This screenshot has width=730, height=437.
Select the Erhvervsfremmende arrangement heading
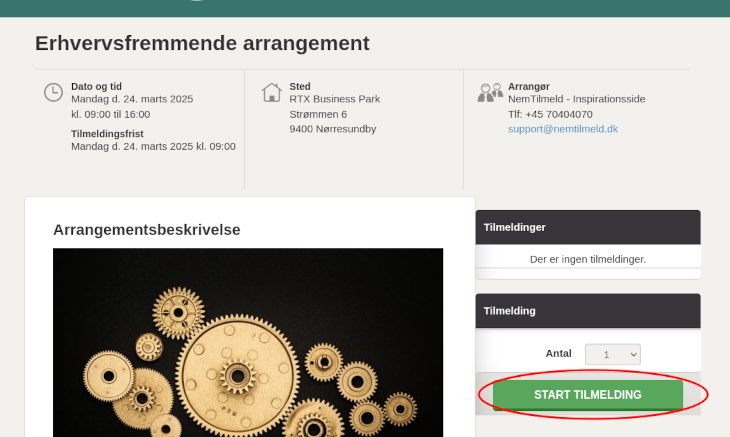[x=202, y=43]
